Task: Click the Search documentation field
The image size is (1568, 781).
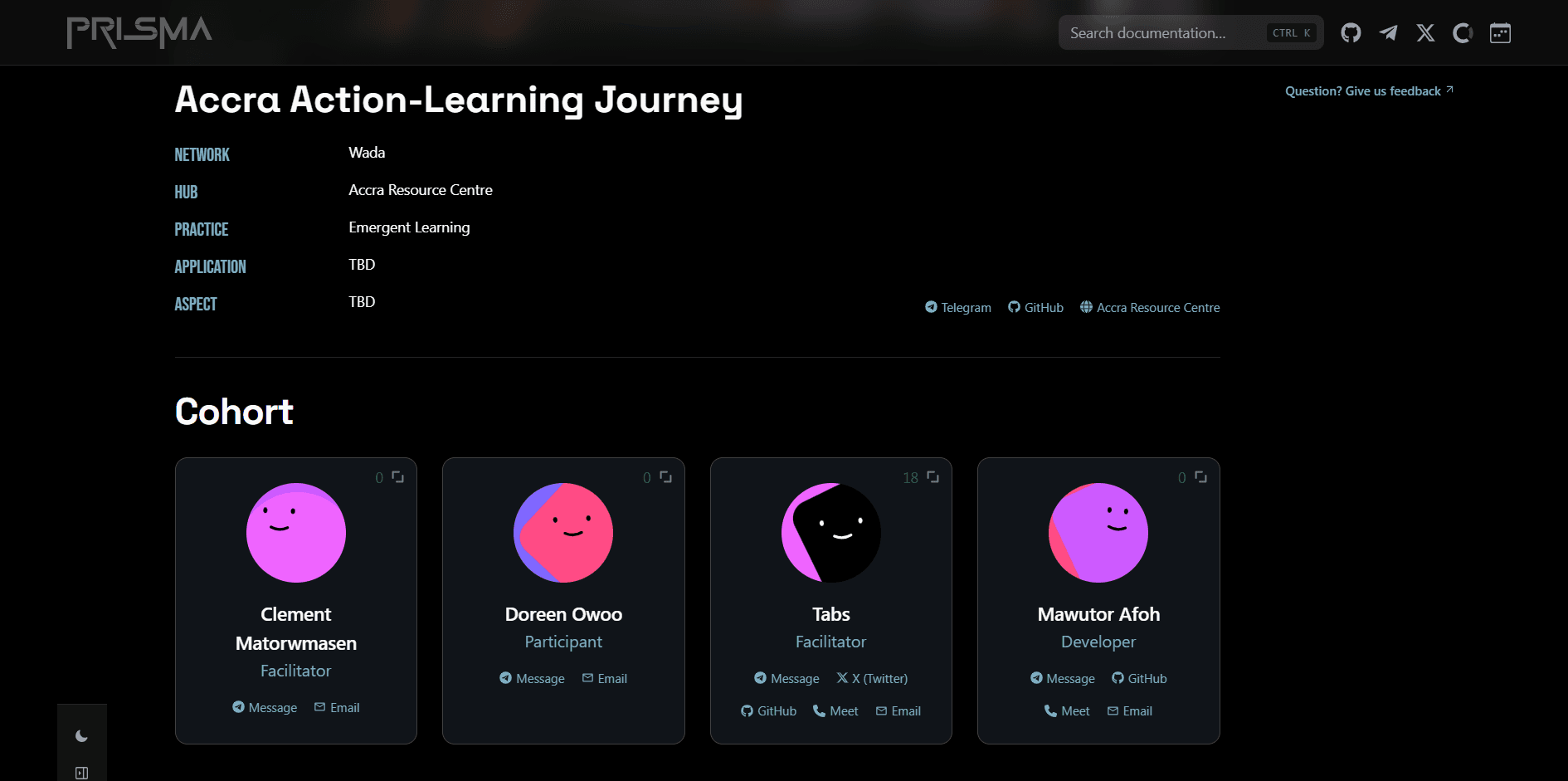Action: pos(1161,33)
